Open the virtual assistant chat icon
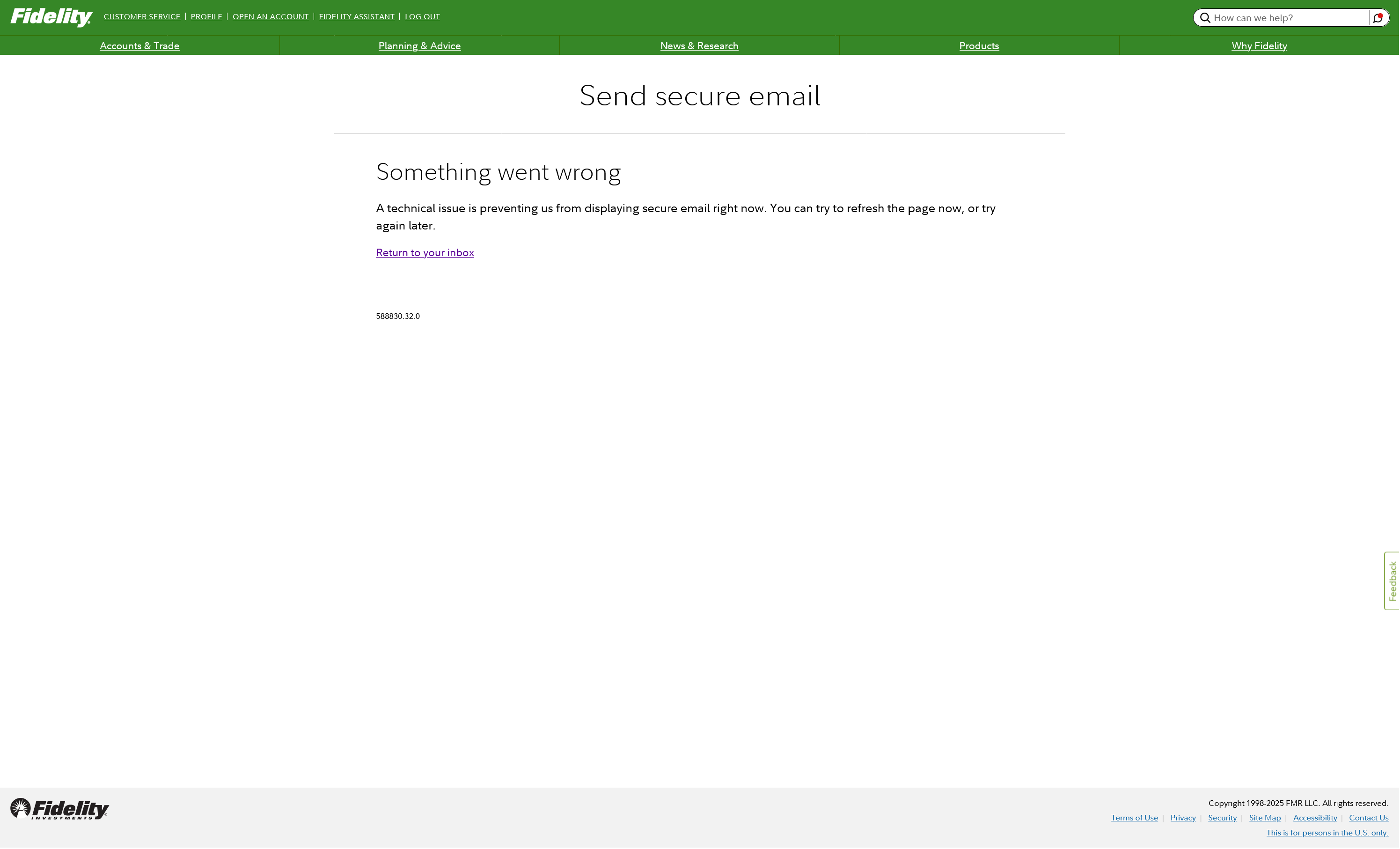 click(1378, 18)
